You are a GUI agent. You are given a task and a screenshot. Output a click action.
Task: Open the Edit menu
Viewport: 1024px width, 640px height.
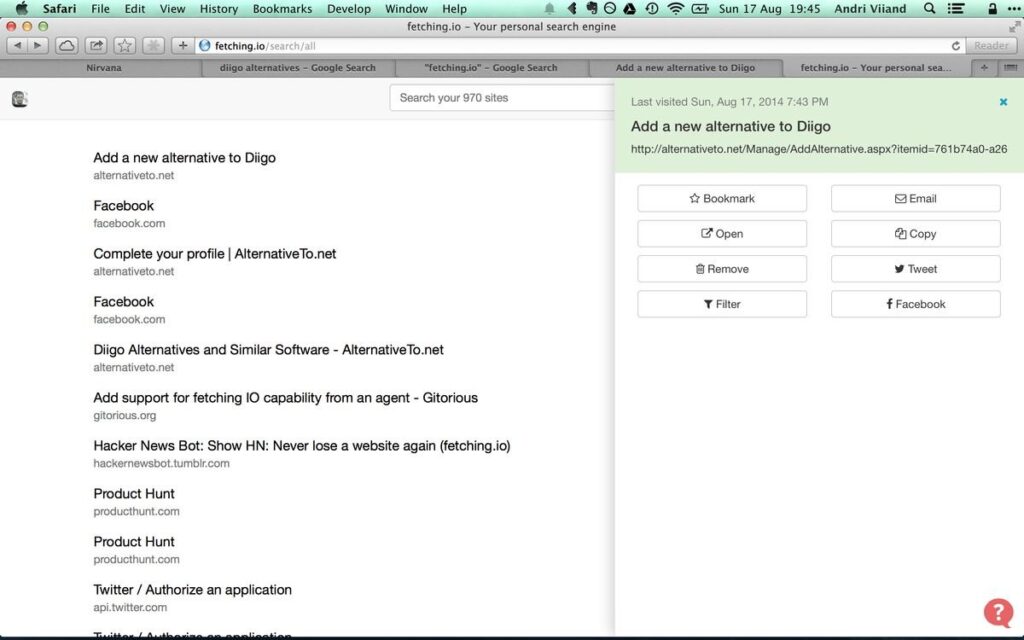(135, 8)
